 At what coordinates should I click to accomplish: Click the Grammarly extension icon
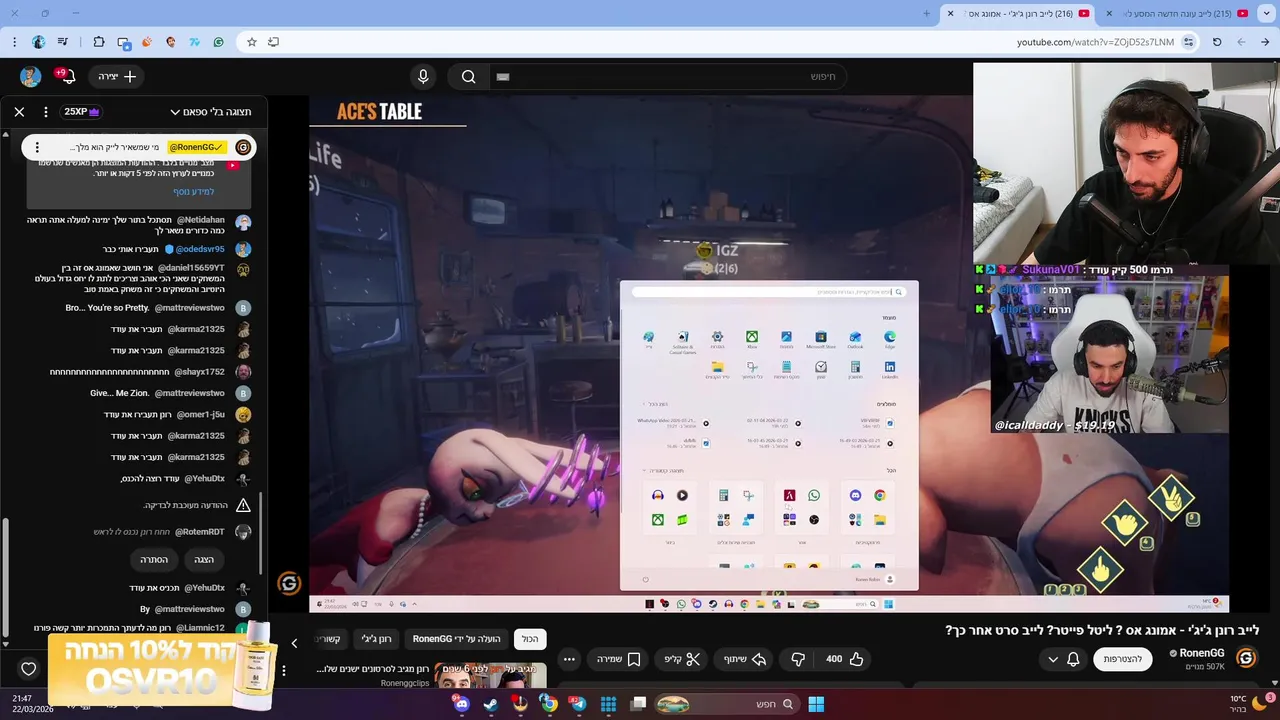click(218, 42)
